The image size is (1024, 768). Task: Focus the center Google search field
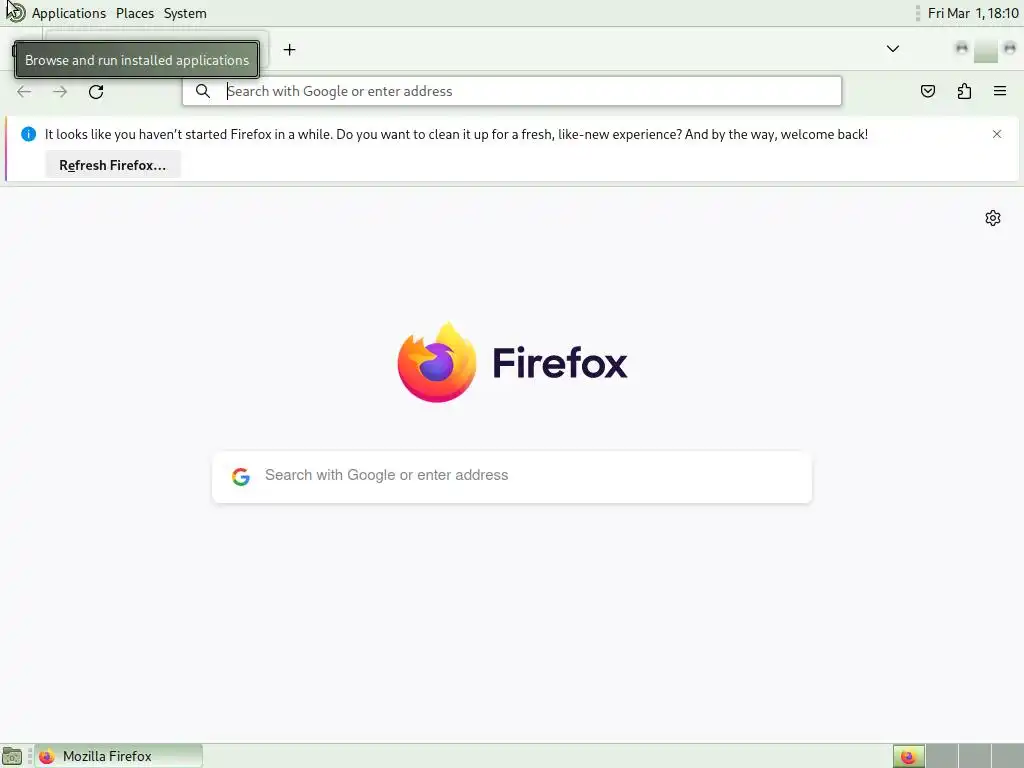(x=512, y=477)
